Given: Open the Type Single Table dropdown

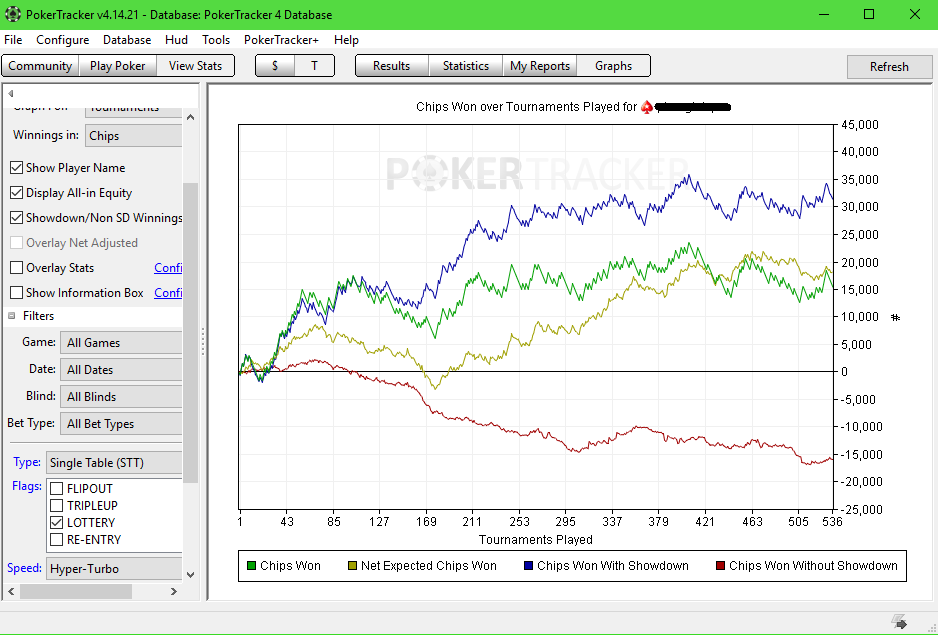Looking at the screenshot, I should [x=114, y=463].
